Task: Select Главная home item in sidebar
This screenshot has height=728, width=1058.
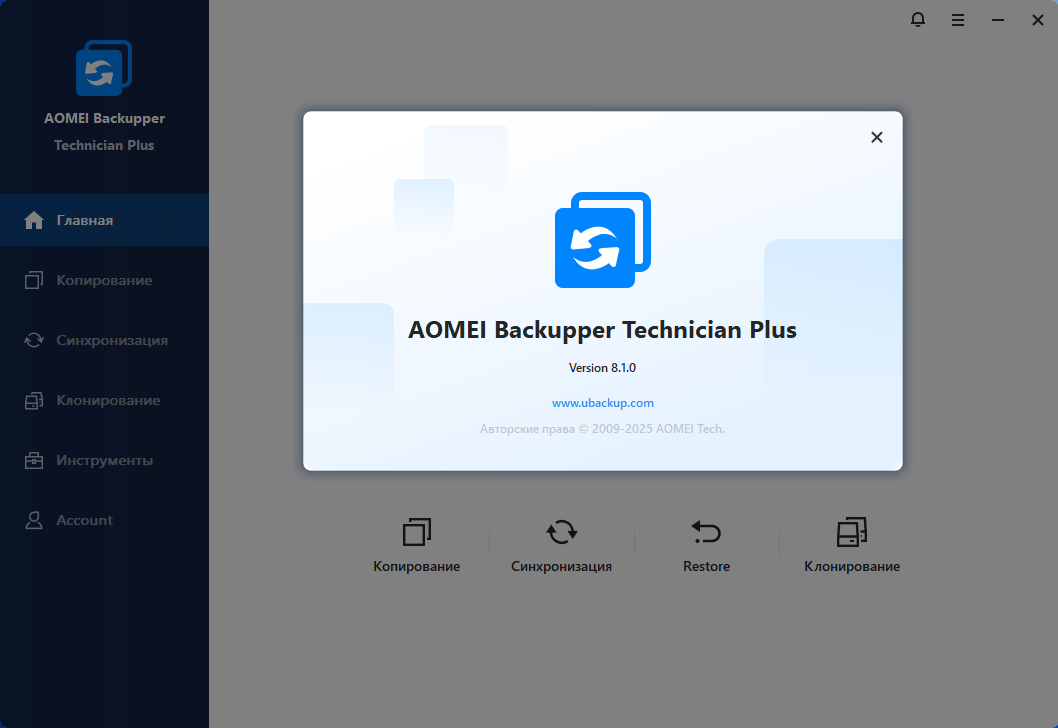Action: [84, 220]
